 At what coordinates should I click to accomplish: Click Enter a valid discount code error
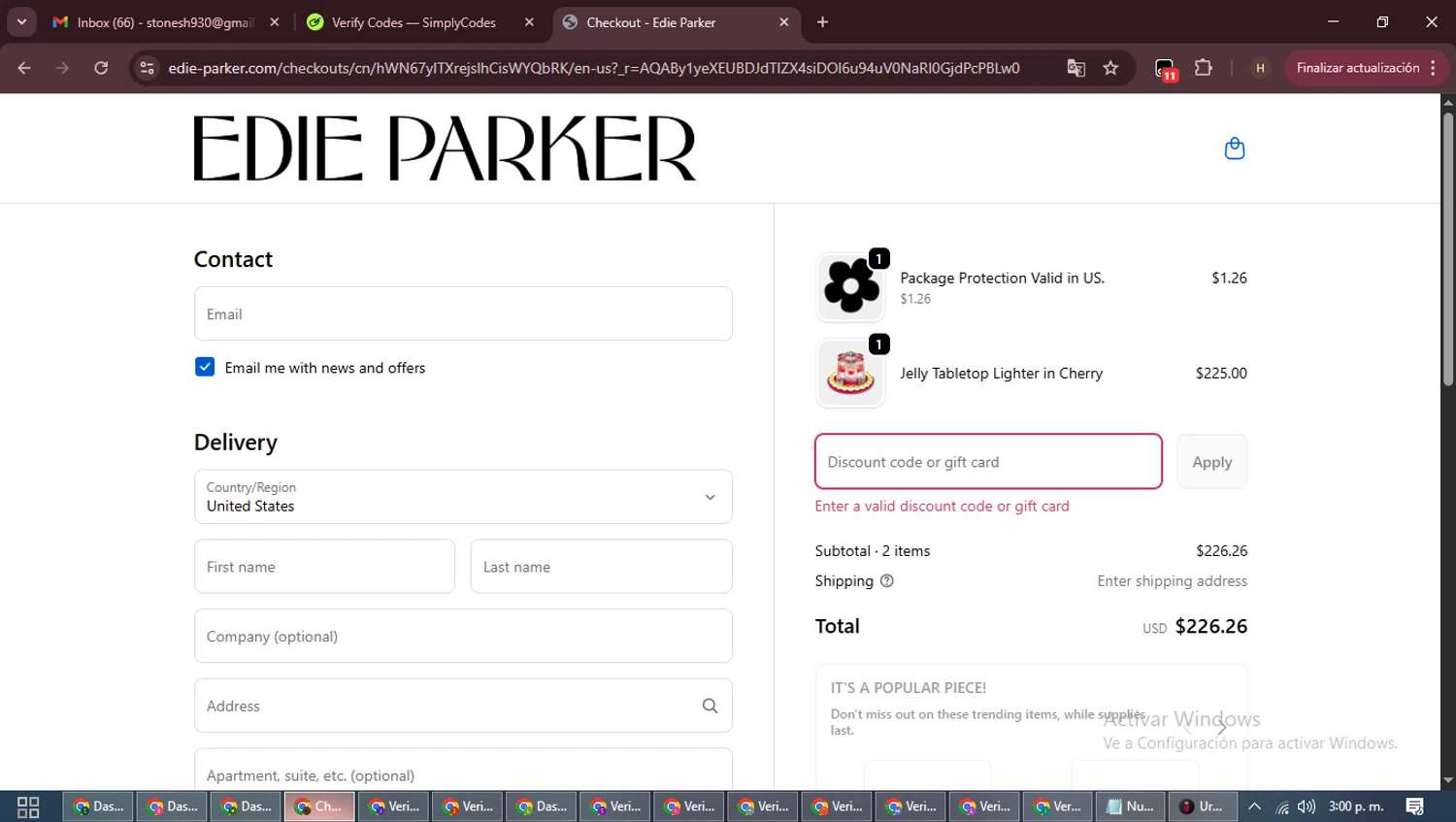(x=942, y=507)
